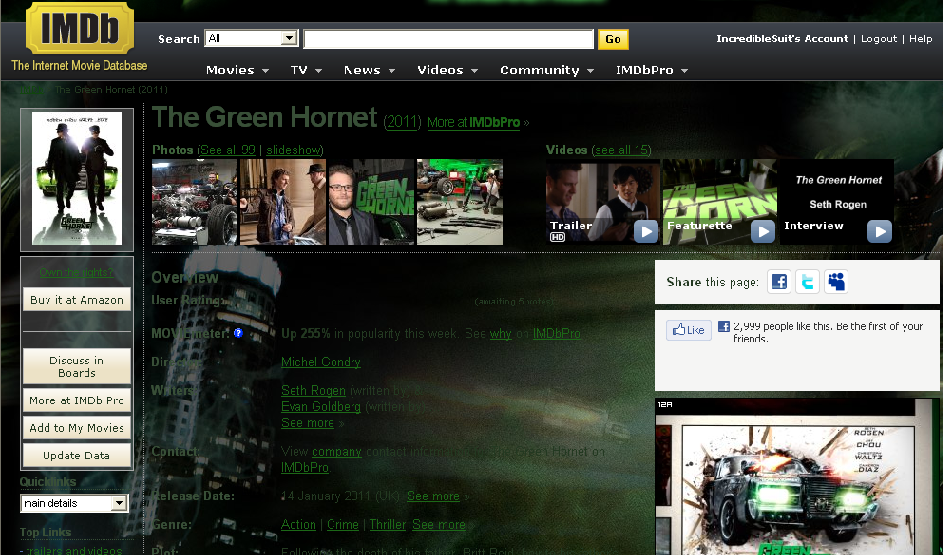Click the Green Hornet car advertisement
The width and height of the screenshot is (943, 555).
pos(797,477)
